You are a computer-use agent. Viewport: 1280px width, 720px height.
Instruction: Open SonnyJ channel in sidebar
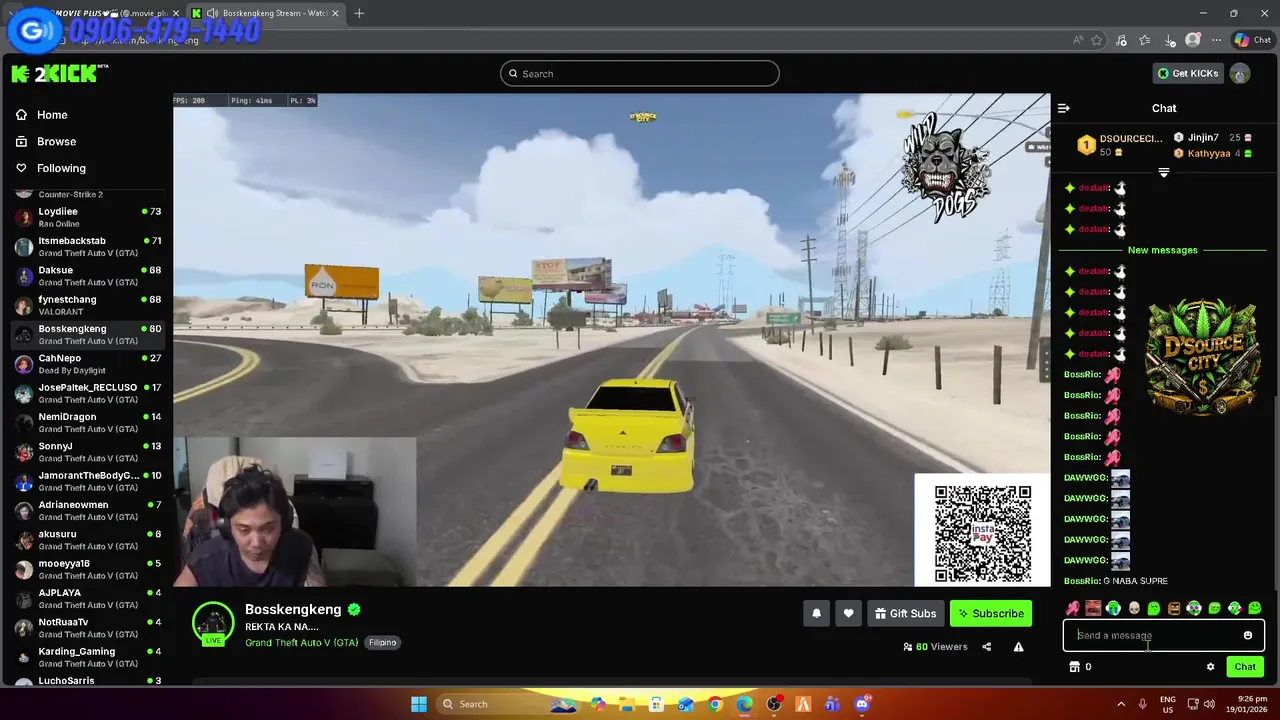click(87, 452)
